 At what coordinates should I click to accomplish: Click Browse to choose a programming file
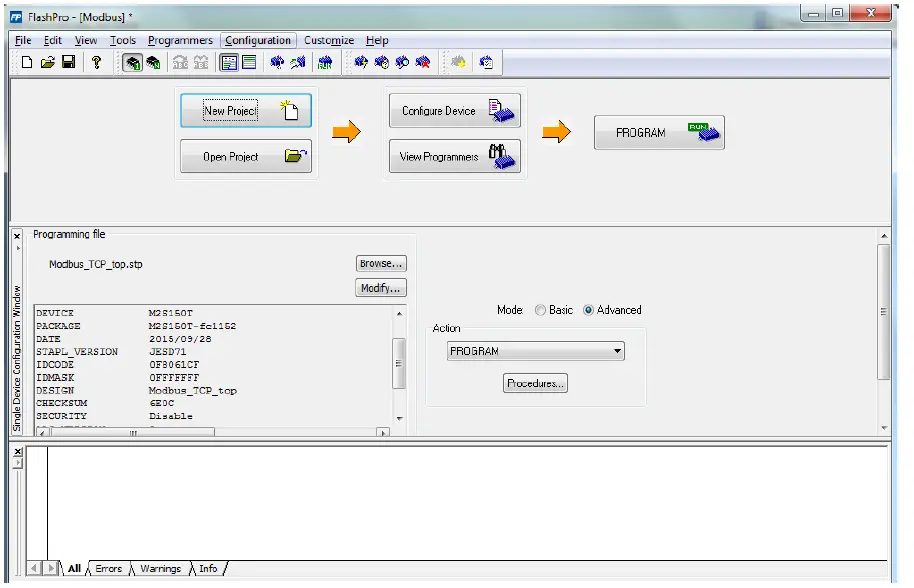tap(380, 263)
